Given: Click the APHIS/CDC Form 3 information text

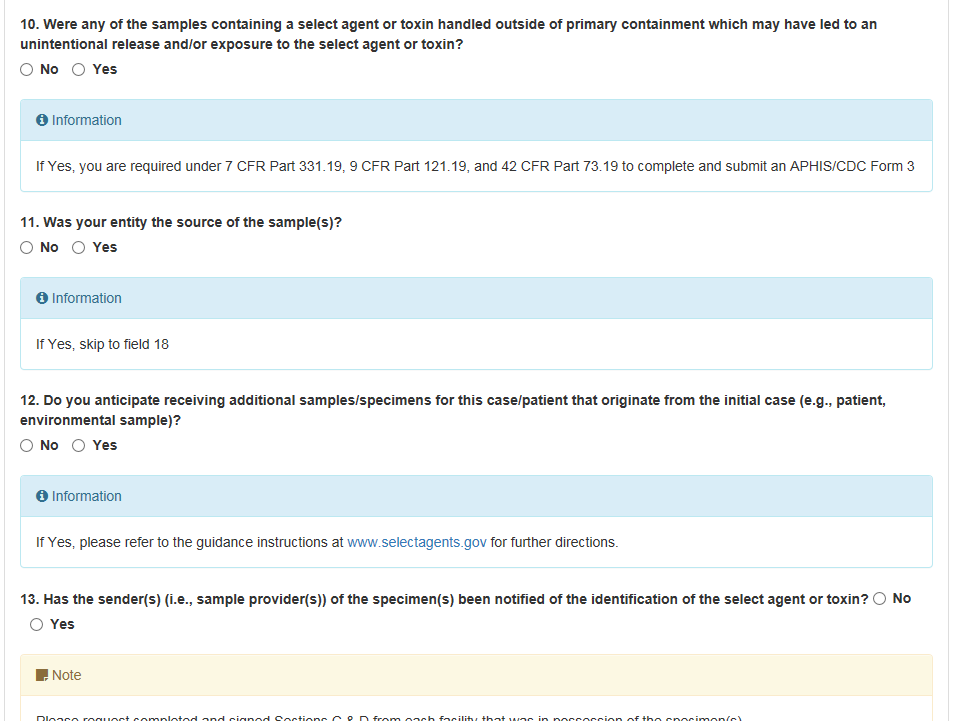Looking at the screenshot, I should point(475,166).
